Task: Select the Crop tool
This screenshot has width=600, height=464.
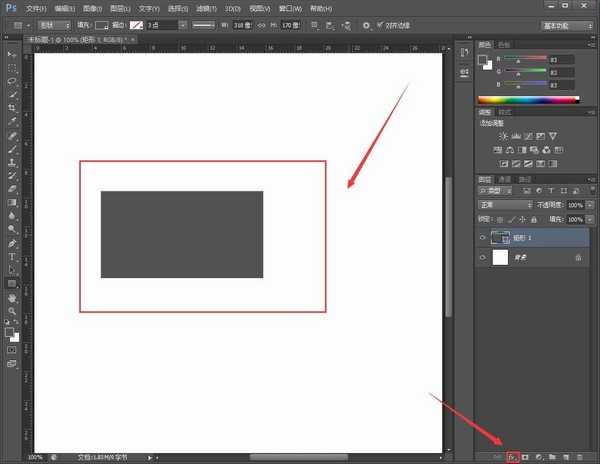Action: click(12, 107)
